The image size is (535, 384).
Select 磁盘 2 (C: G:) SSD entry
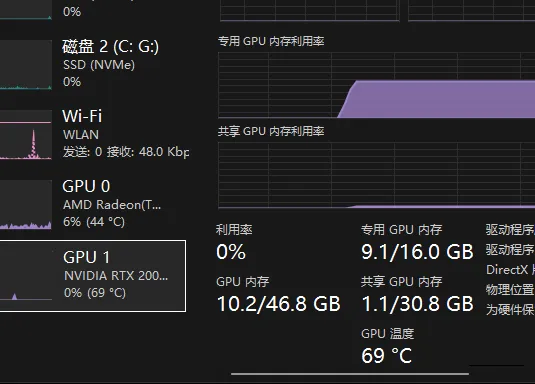tap(92, 65)
